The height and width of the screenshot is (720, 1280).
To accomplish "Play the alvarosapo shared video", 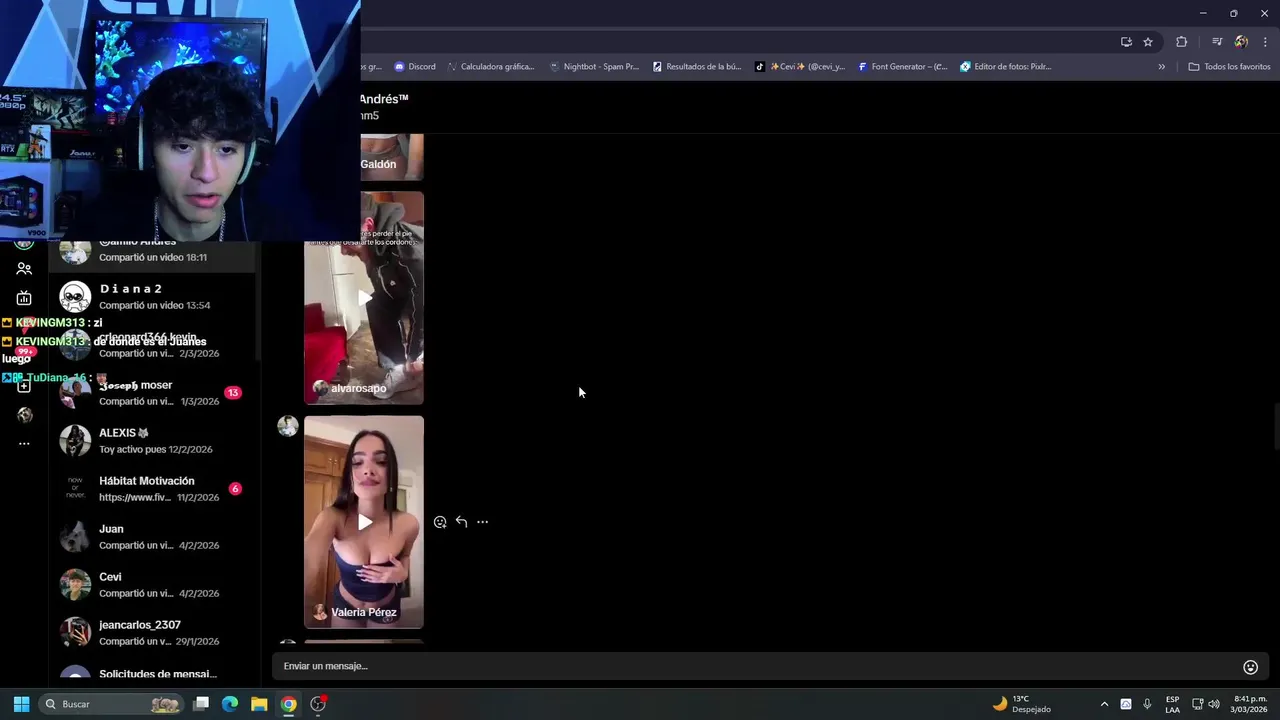I will pos(364,298).
